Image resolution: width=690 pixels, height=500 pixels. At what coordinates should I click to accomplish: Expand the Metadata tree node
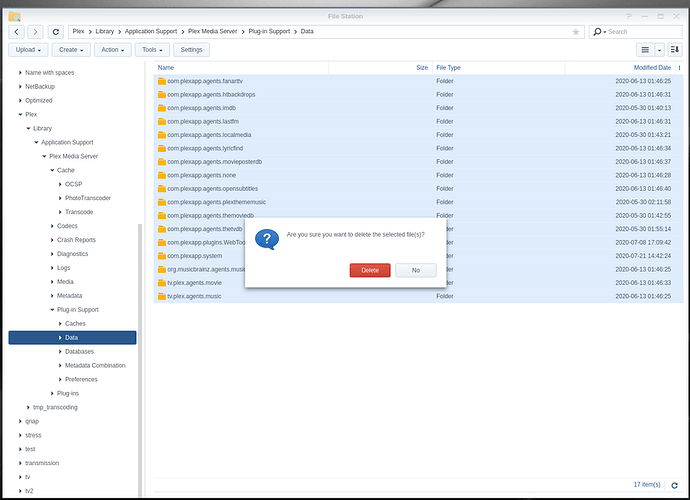pyautogui.click(x=52, y=296)
